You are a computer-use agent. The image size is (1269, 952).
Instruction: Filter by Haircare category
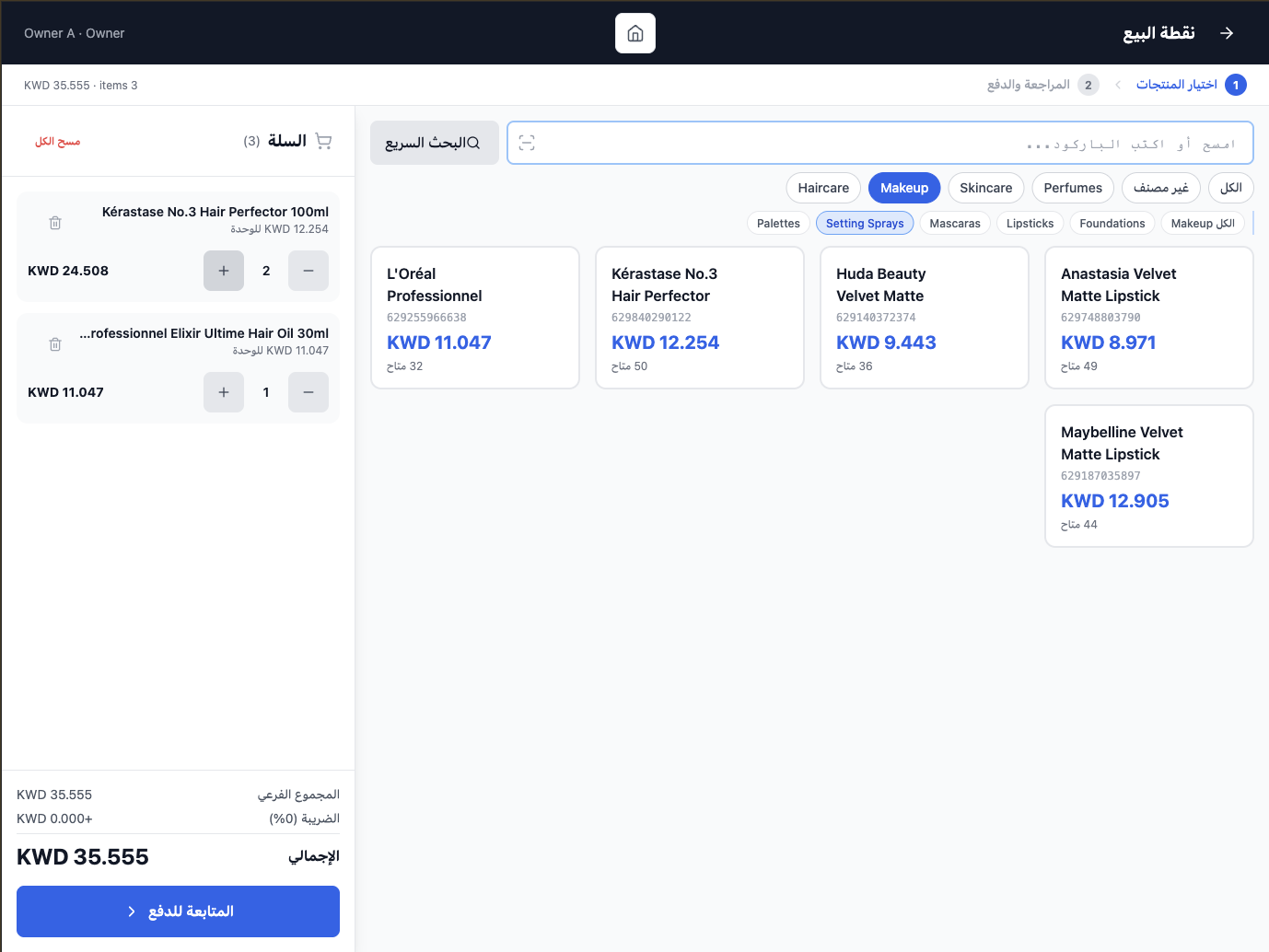(x=823, y=188)
